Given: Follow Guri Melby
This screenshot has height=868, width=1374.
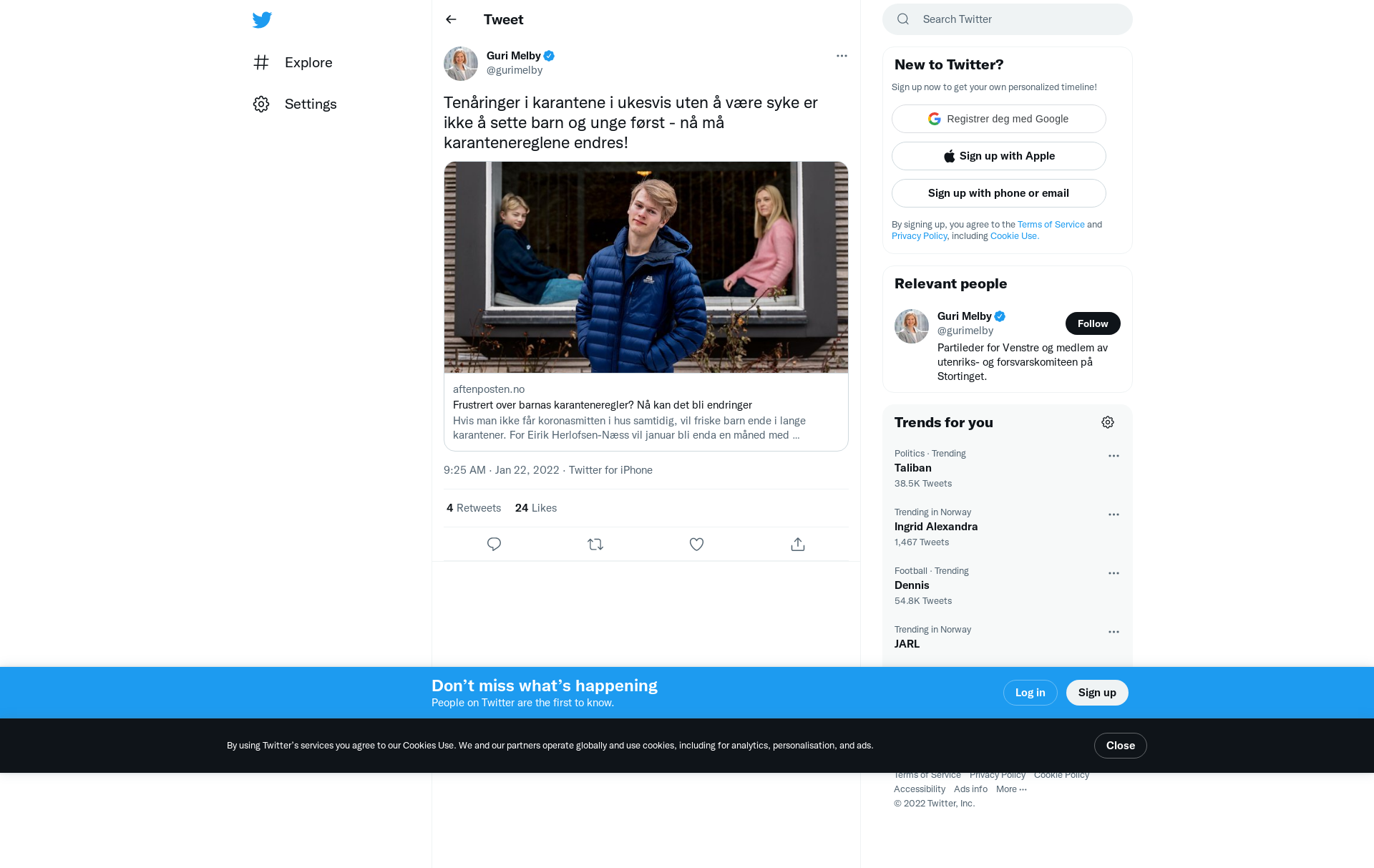Looking at the screenshot, I should tap(1093, 323).
